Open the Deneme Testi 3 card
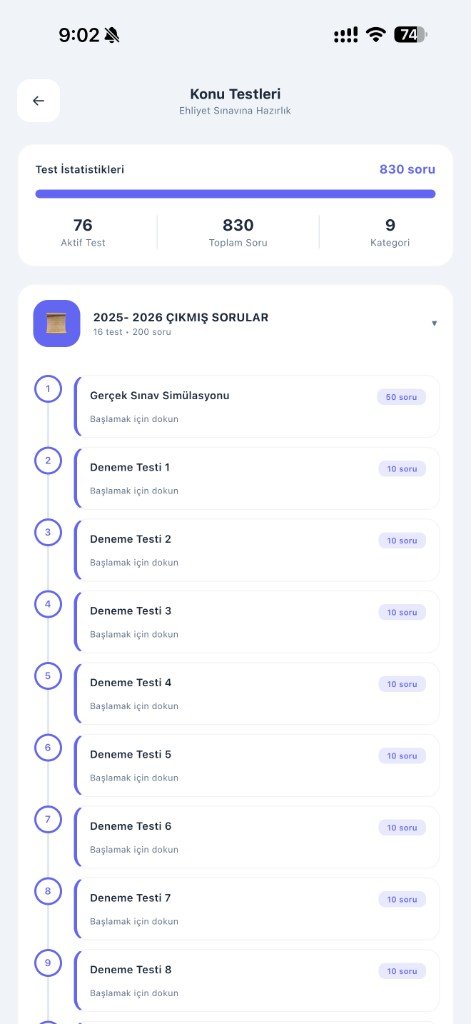 pos(257,622)
